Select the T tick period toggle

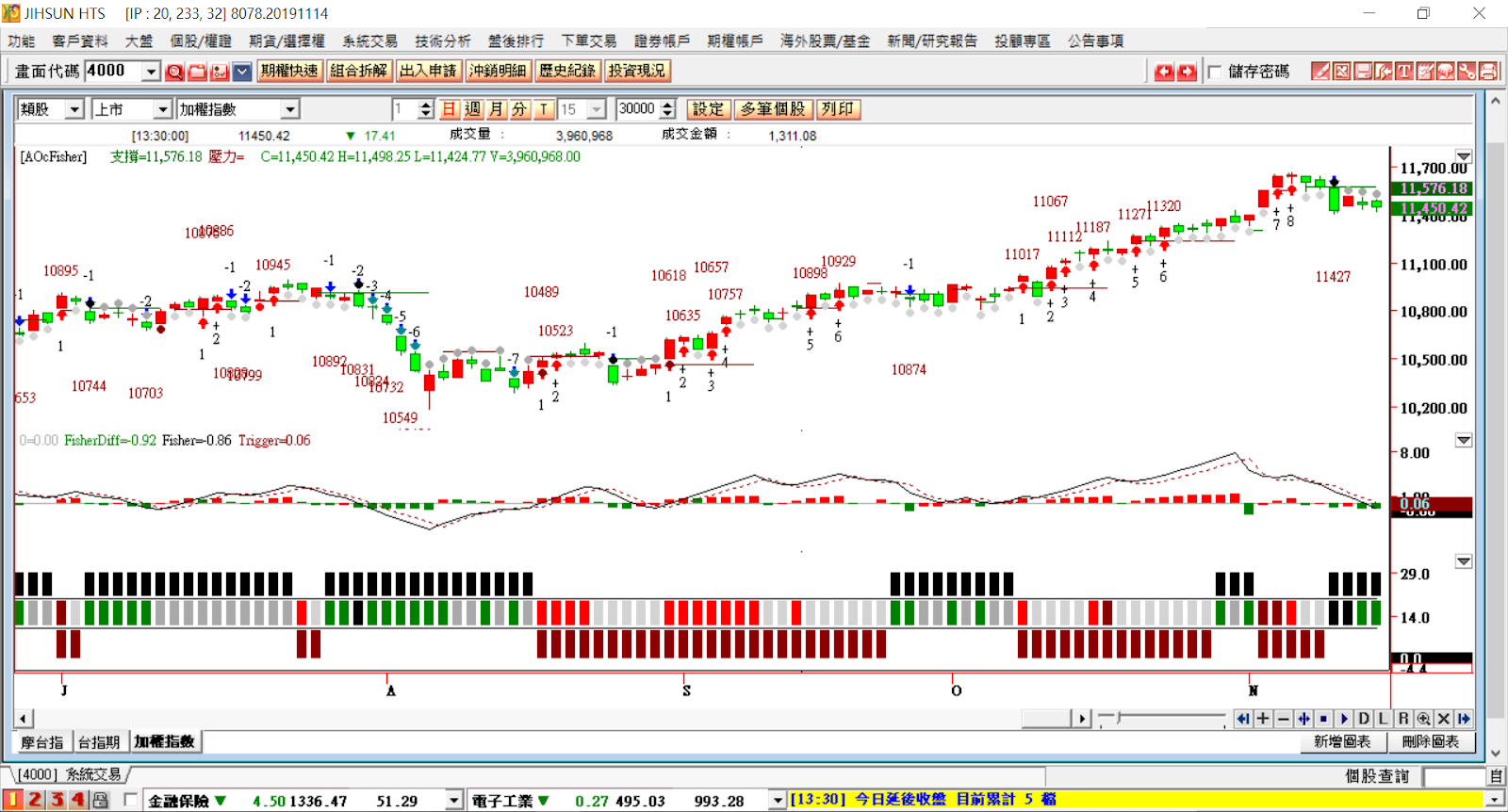(544, 109)
